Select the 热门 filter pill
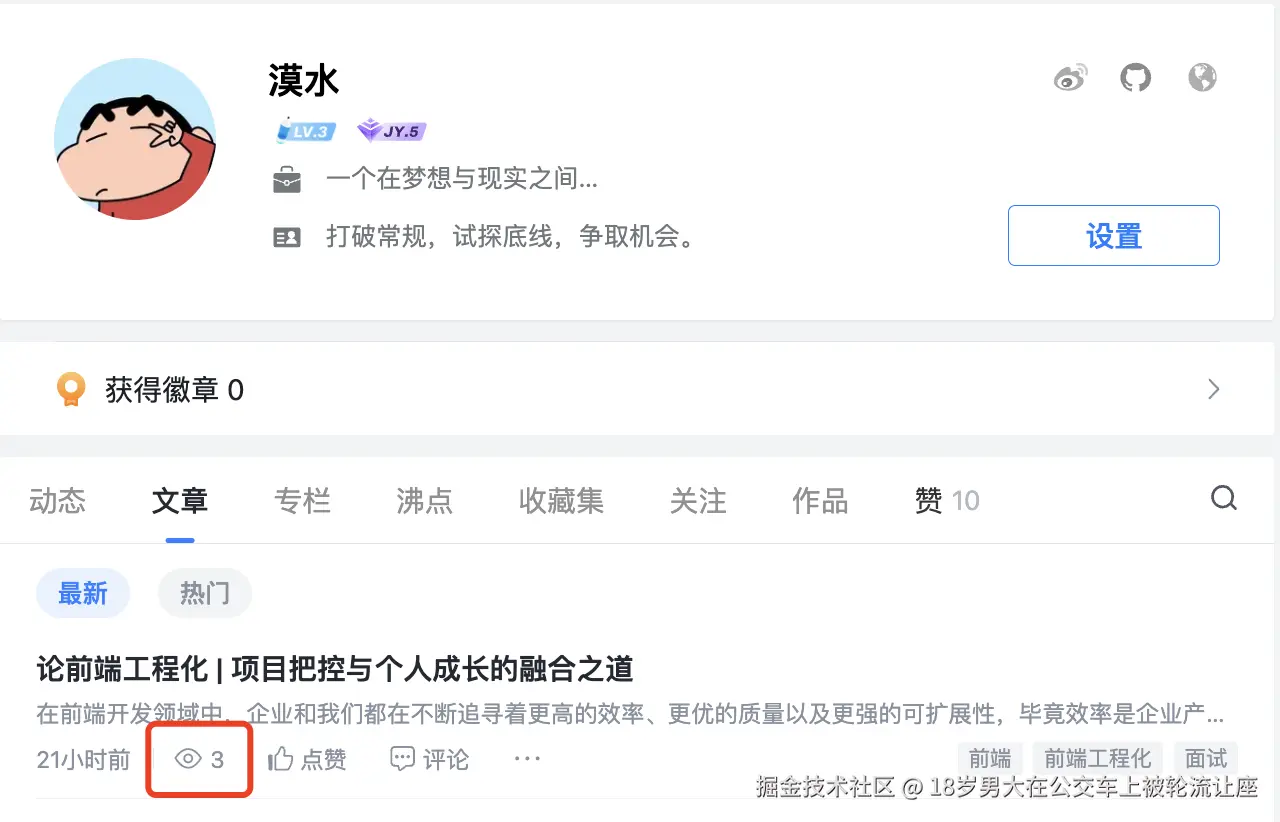The image size is (1280, 822). [x=205, y=593]
